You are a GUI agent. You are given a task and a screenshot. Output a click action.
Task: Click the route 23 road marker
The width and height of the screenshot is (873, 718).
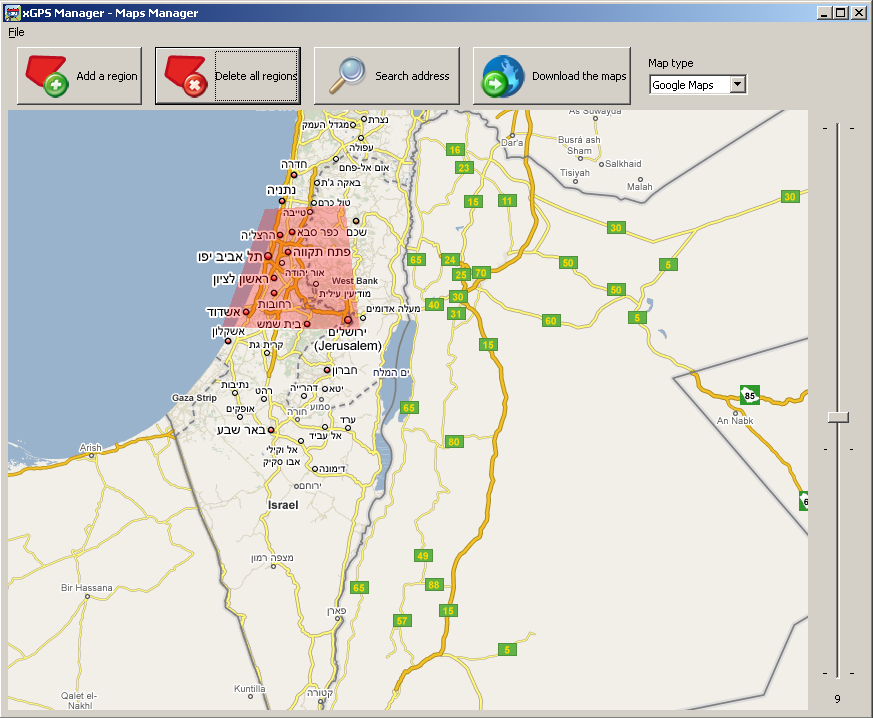click(464, 168)
